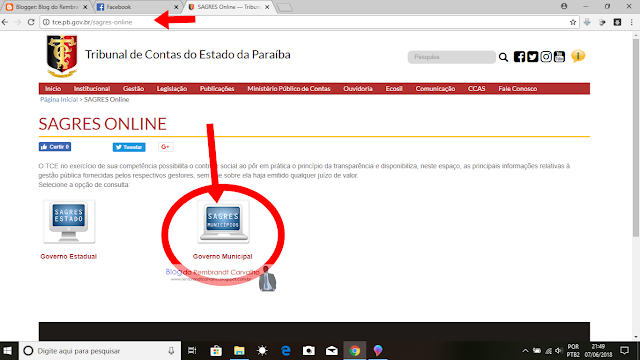
Task: Open the Fale Conosco menu item
Action: tap(518, 89)
